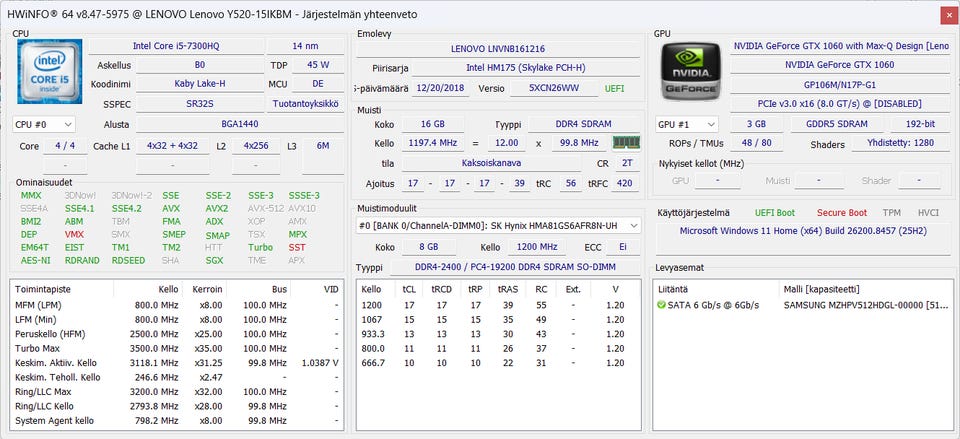Image resolution: width=960 pixels, height=439 pixels.
Task: Click the CR 2T value
Action: coord(627,163)
